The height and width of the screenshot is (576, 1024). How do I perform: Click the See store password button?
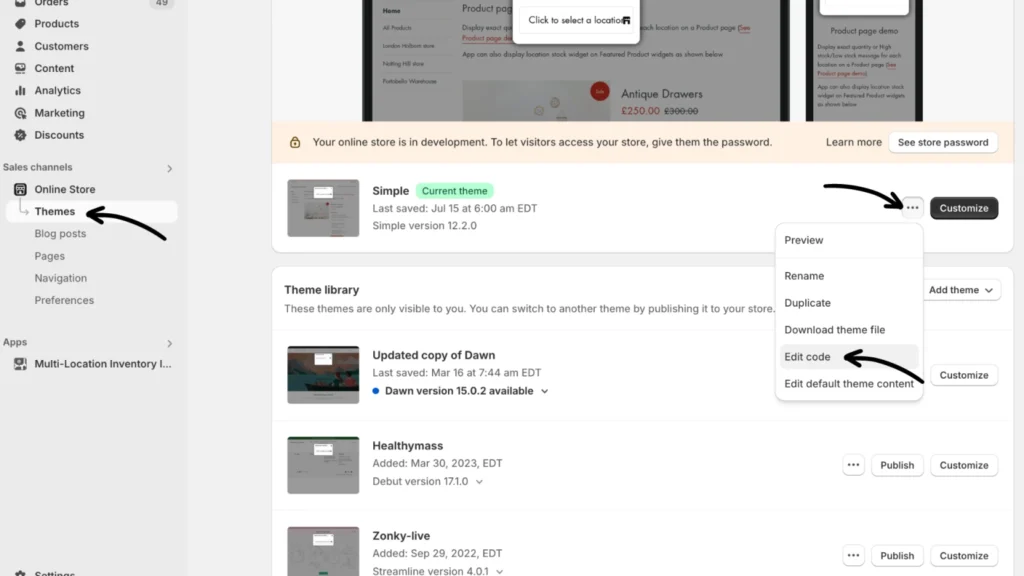point(942,142)
